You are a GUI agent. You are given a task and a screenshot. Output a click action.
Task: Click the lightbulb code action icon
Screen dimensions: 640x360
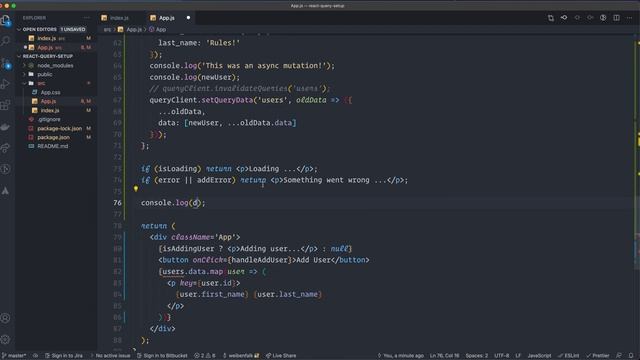coord(136,189)
